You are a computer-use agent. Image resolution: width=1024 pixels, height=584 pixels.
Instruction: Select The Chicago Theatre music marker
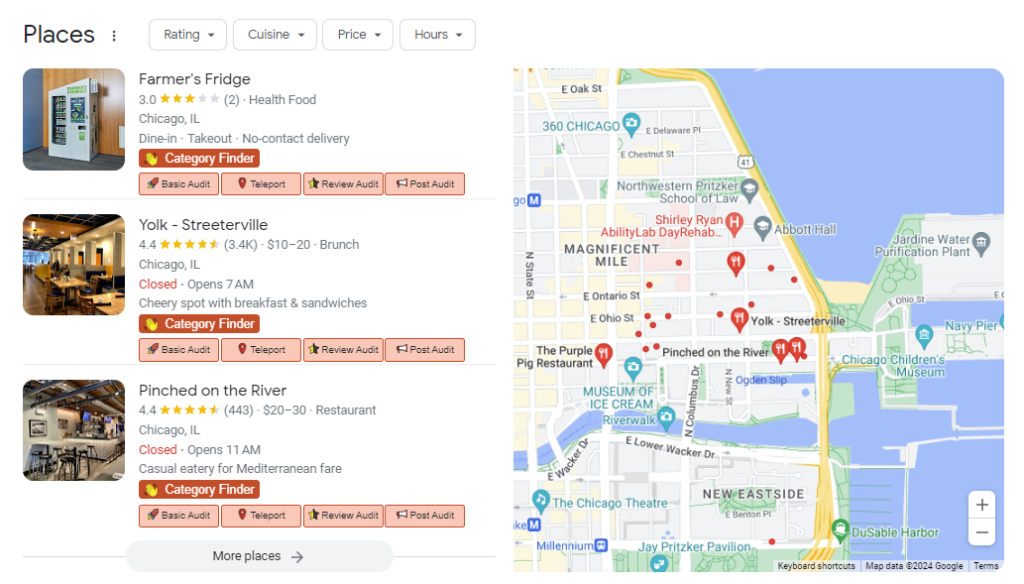[541, 500]
